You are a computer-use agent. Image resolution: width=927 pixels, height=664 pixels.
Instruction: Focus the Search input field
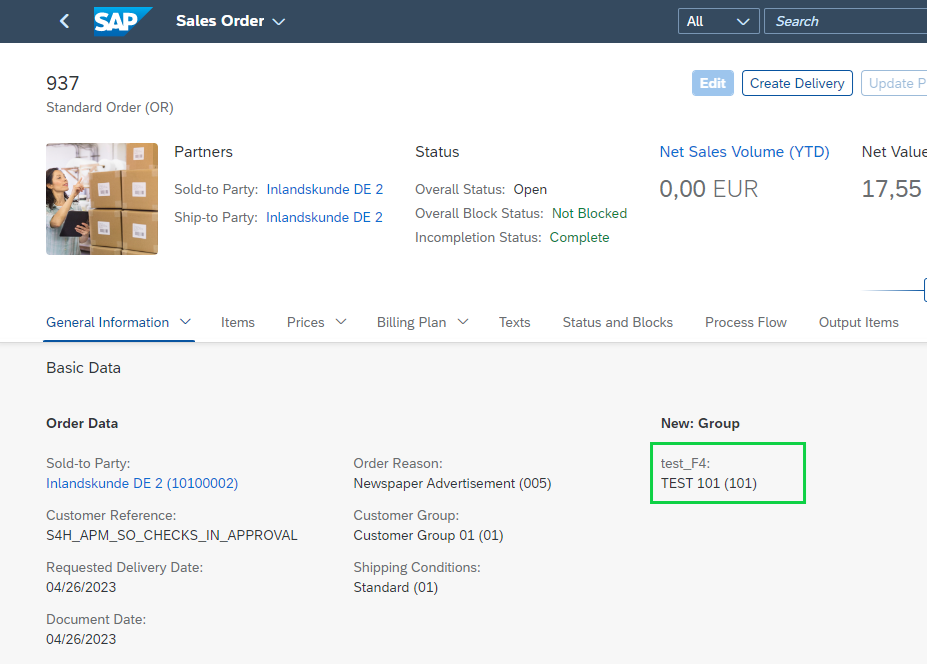coord(845,21)
